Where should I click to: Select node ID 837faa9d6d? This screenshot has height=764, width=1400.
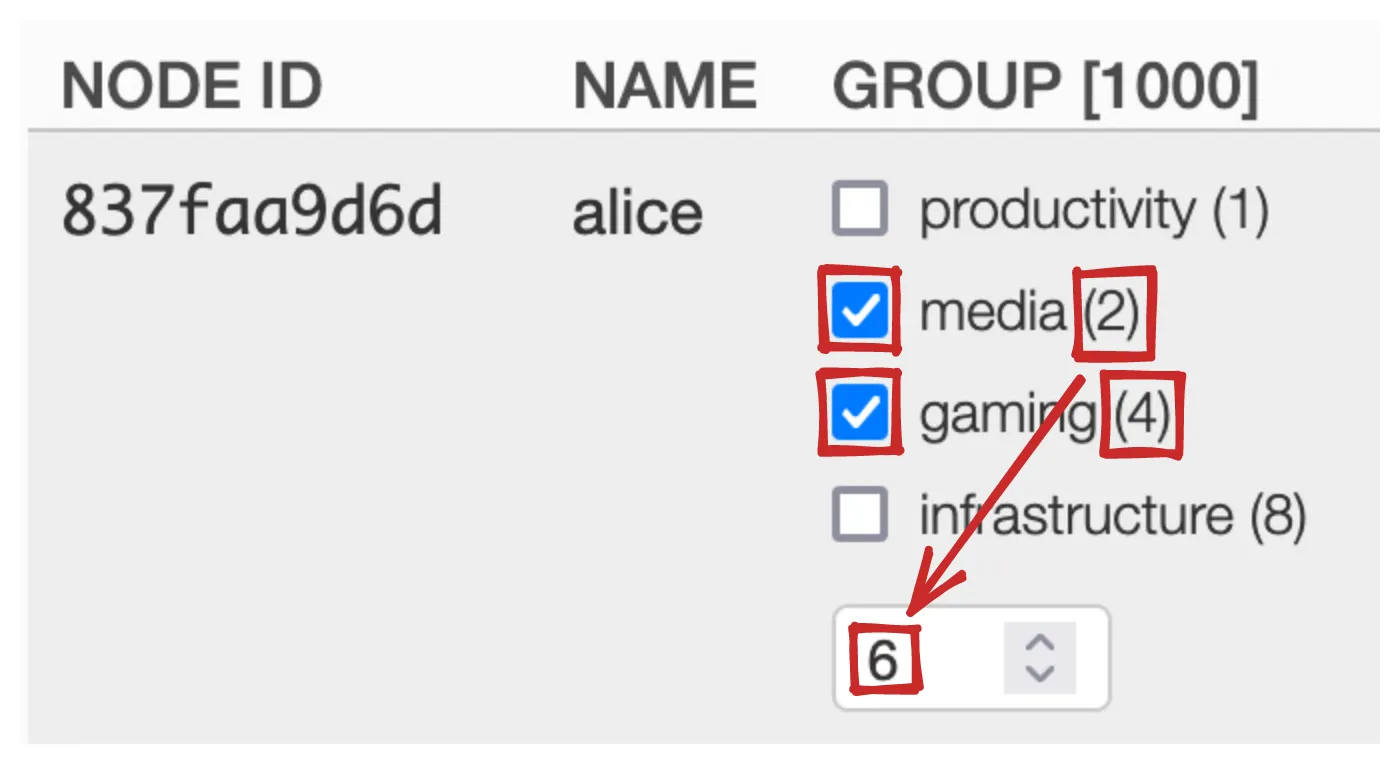click(252, 212)
